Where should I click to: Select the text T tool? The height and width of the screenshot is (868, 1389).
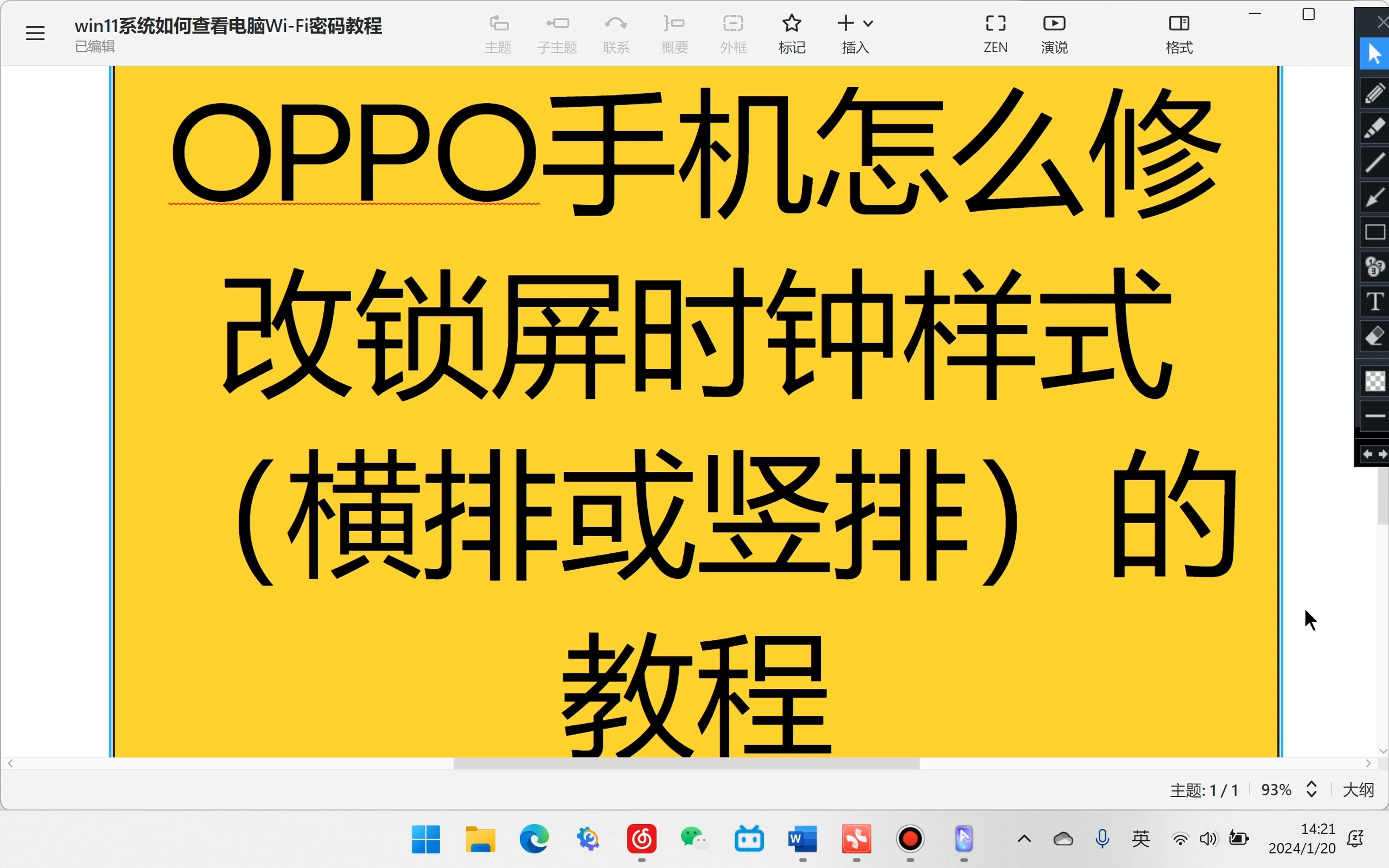[1375, 301]
